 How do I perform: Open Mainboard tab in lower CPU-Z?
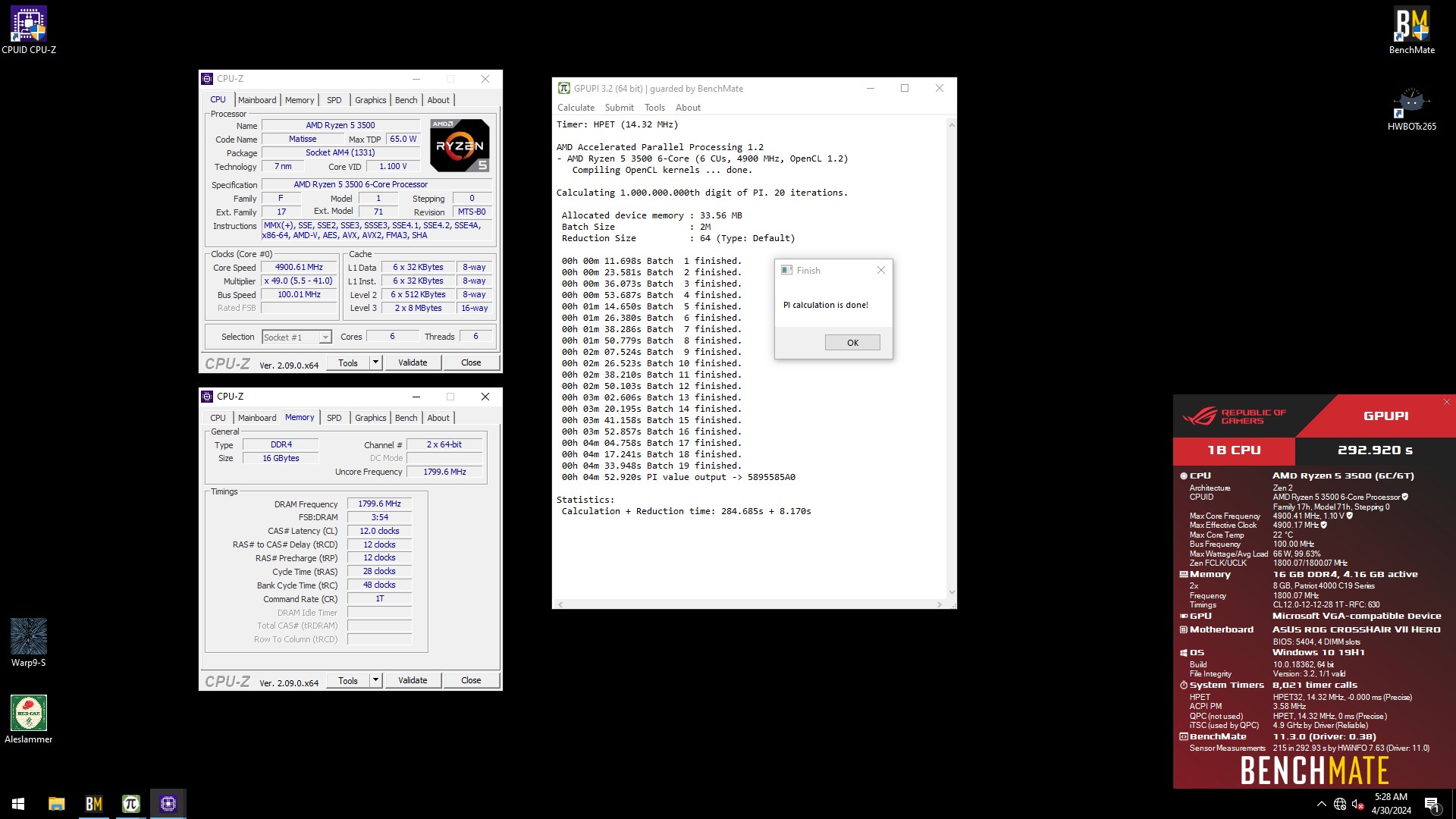click(257, 418)
